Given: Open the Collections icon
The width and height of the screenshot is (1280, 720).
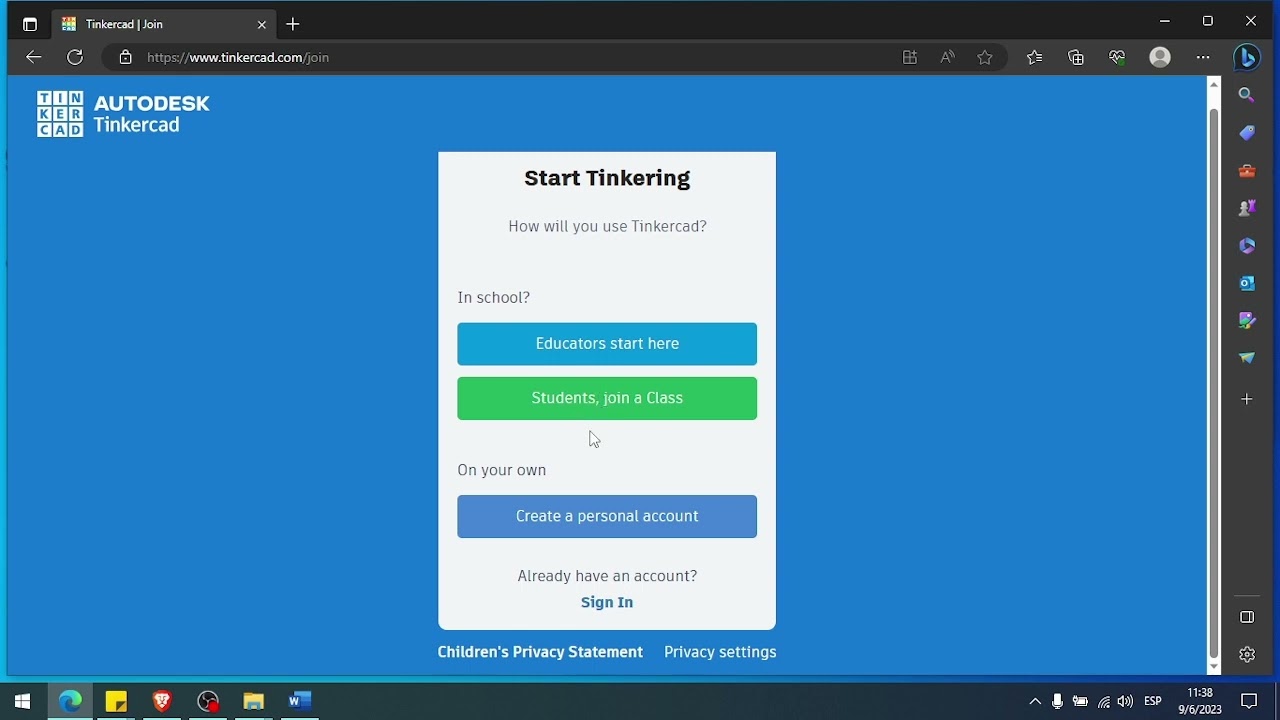Looking at the screenshot, I should coord(1076,57).
